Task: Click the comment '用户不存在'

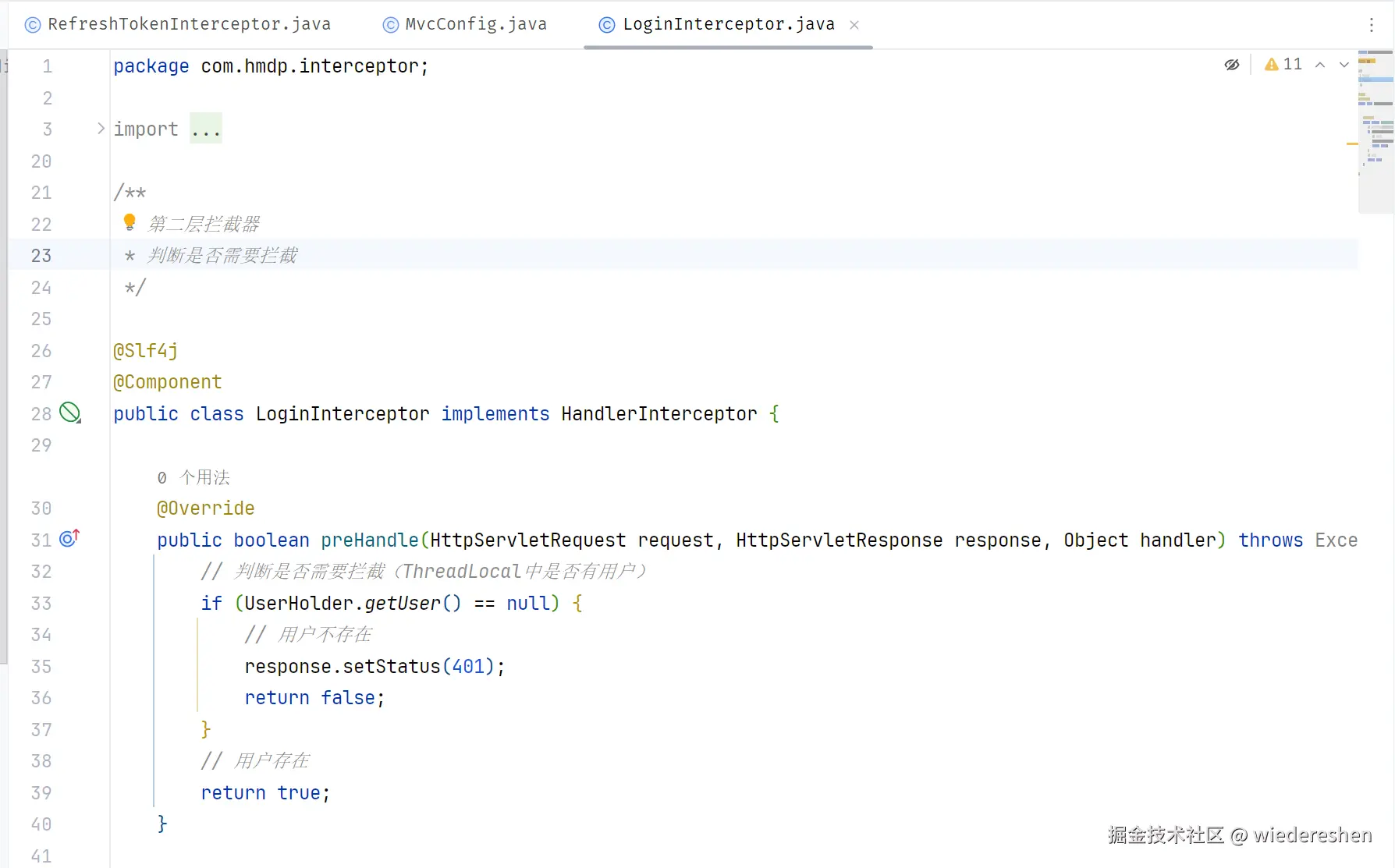Action: pos(325,635)
